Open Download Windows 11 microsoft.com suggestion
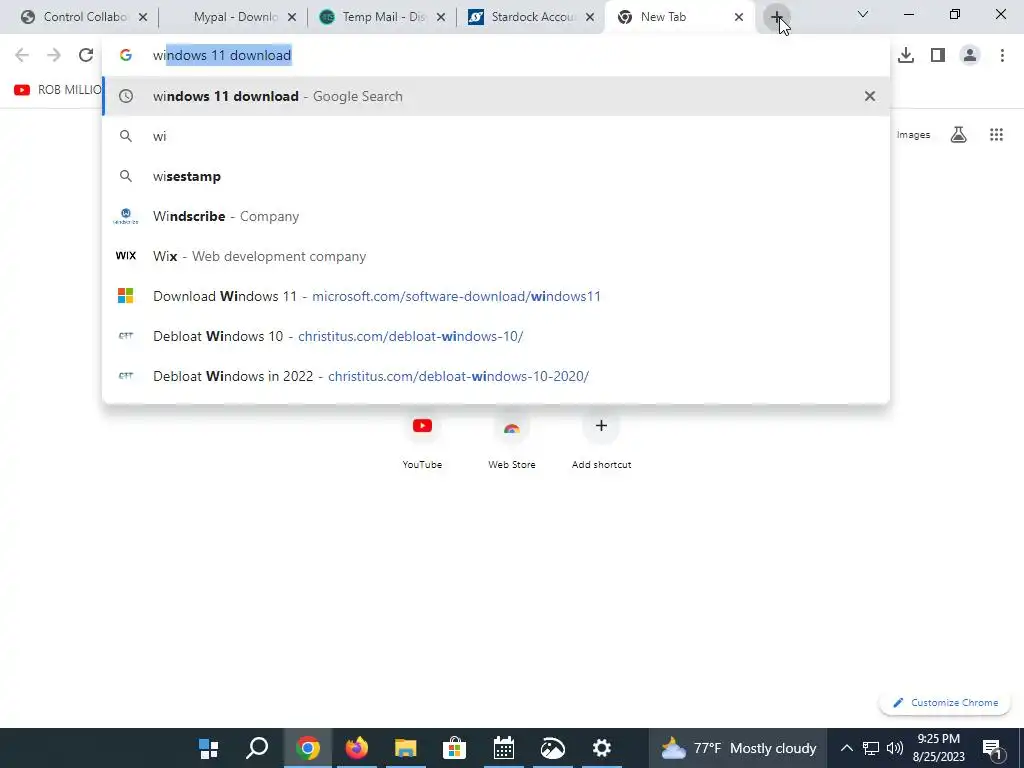 496,296
